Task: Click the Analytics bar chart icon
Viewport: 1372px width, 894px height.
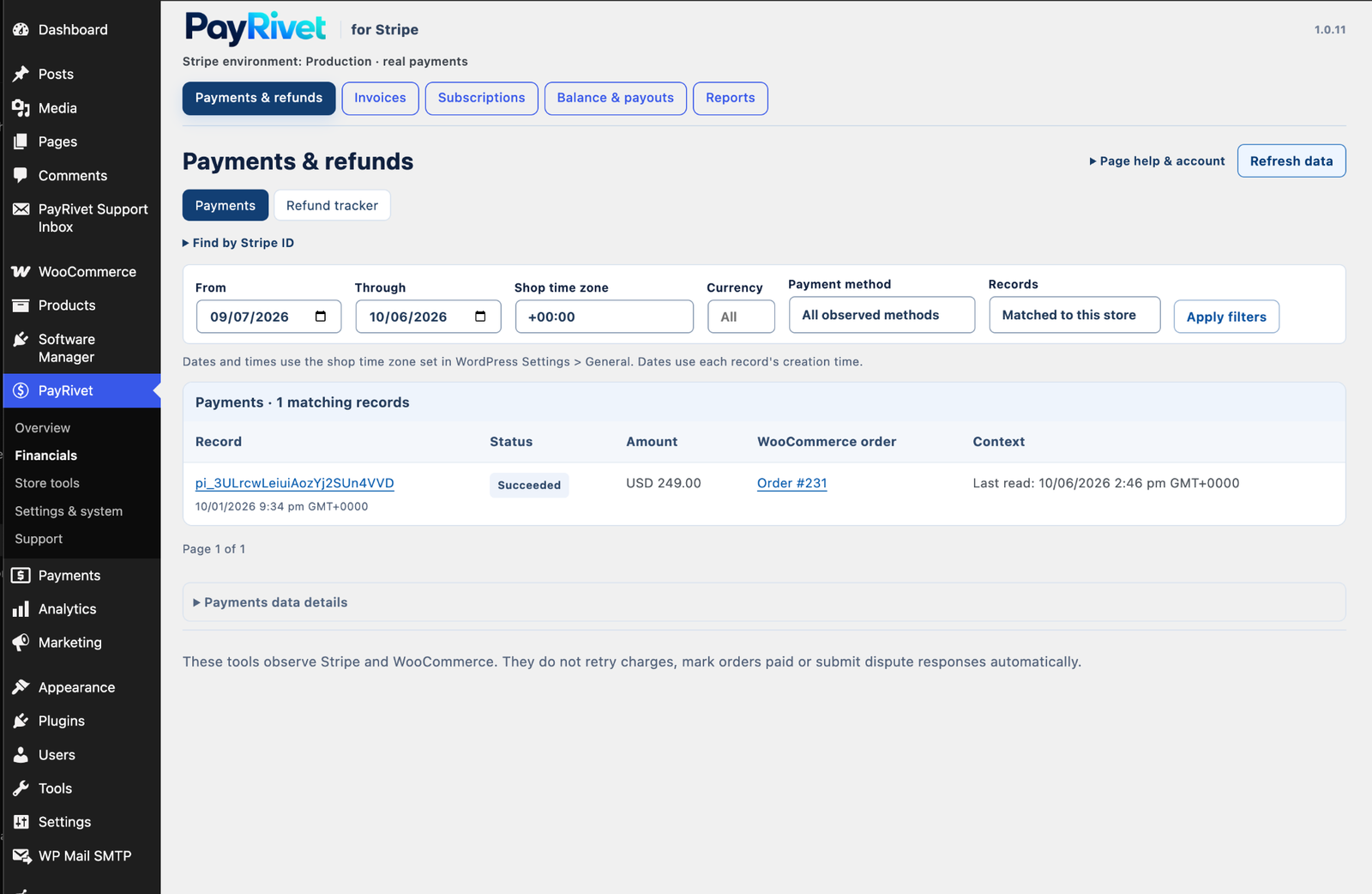Action: pos(21,609)
